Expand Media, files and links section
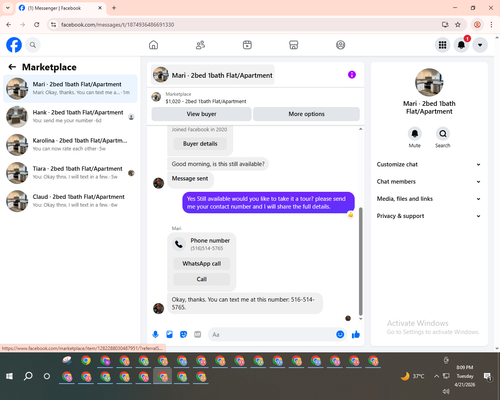The height and width of the screenshot is (400, 500). 429,199
